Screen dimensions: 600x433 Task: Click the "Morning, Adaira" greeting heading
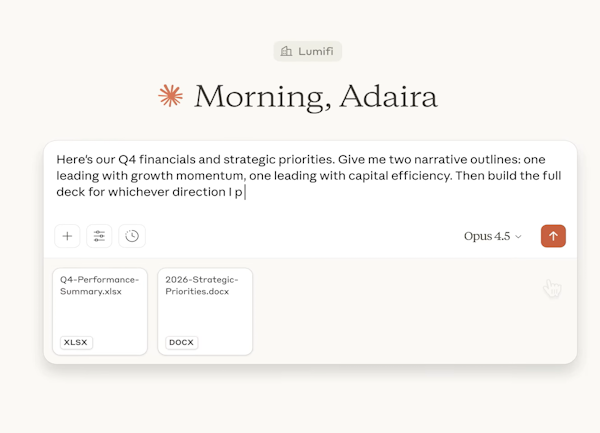315,96
